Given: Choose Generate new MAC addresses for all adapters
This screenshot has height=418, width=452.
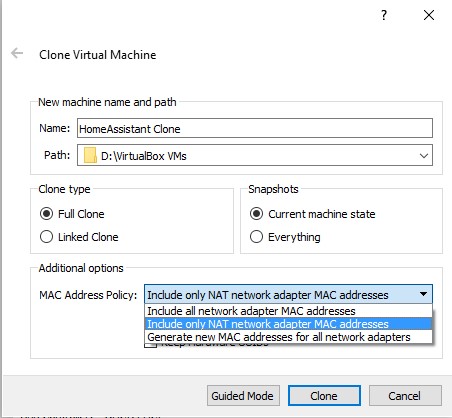Looking at the screenshot, I should (x=288, y=337).
